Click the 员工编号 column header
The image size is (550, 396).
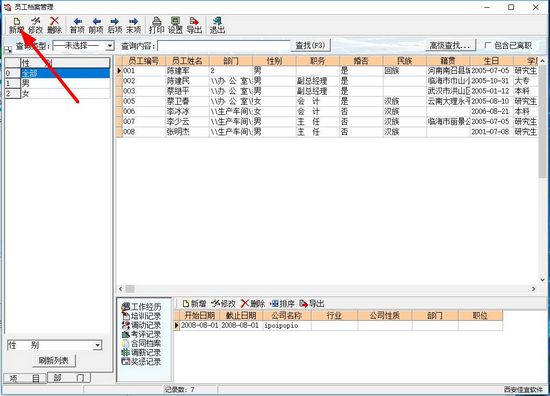click(143, 61)
